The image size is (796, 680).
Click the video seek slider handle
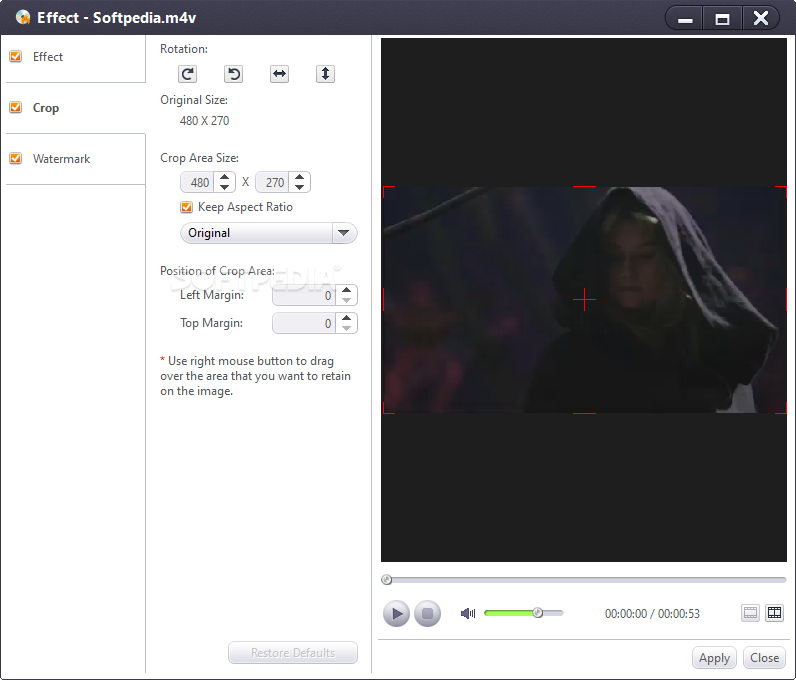(x=387, y=579)
